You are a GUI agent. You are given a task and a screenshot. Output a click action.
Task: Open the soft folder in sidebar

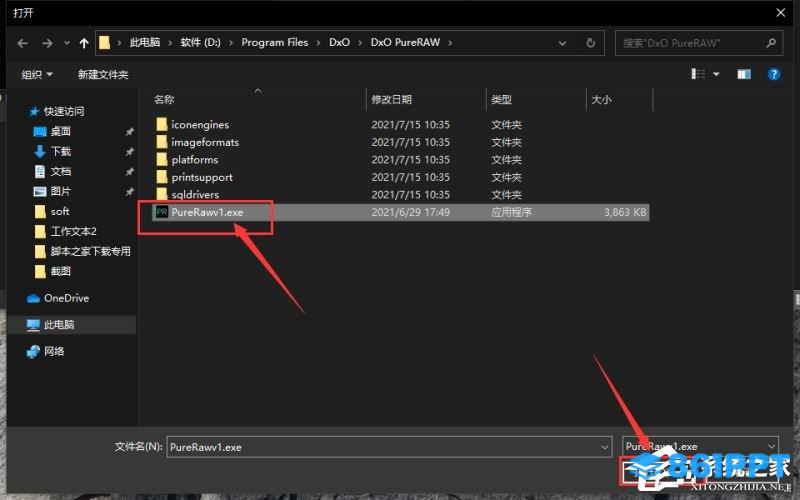click(60, 211)
